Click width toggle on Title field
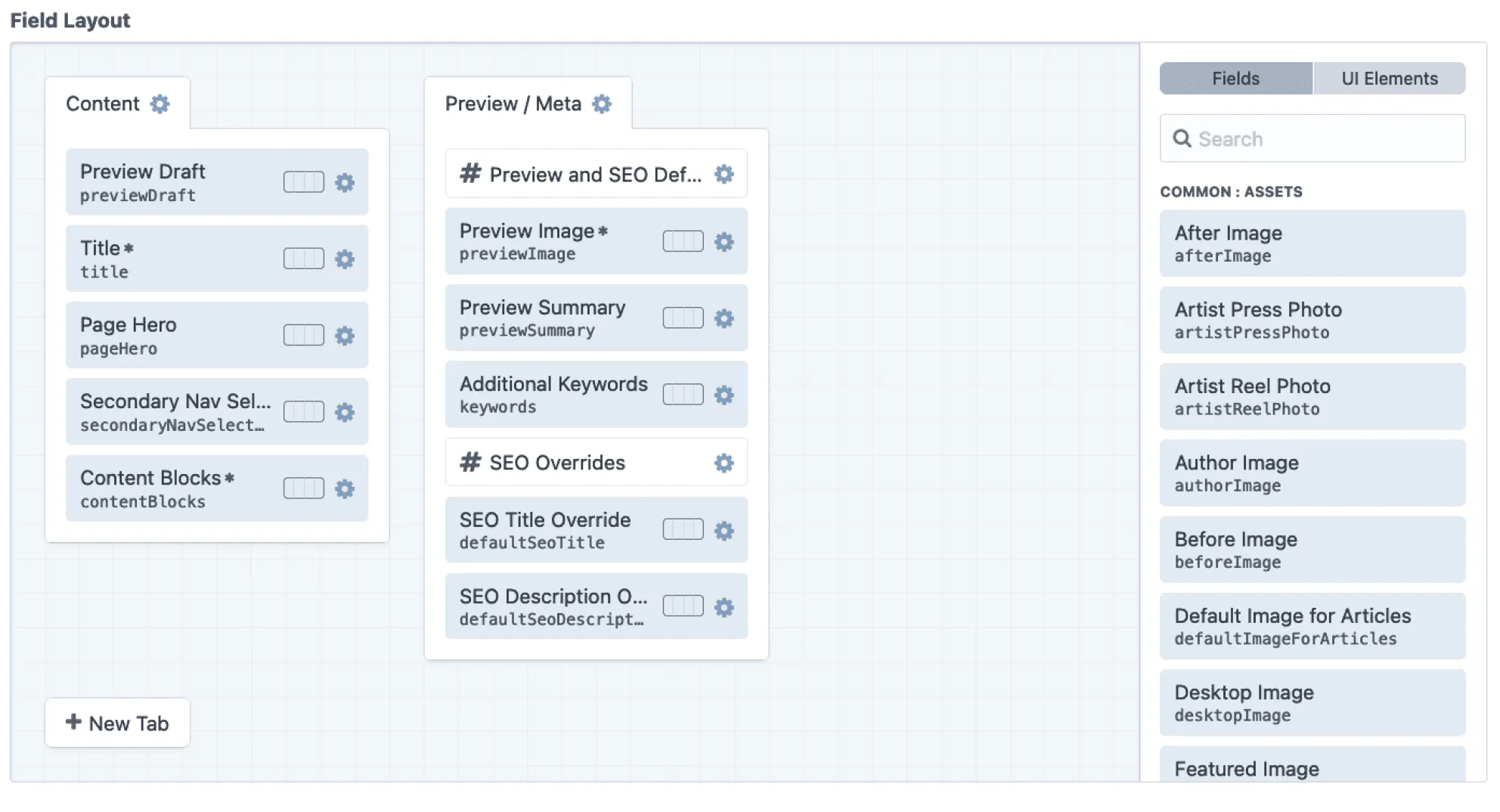This screenshot has height=812, width=1500. coord(303,259)
